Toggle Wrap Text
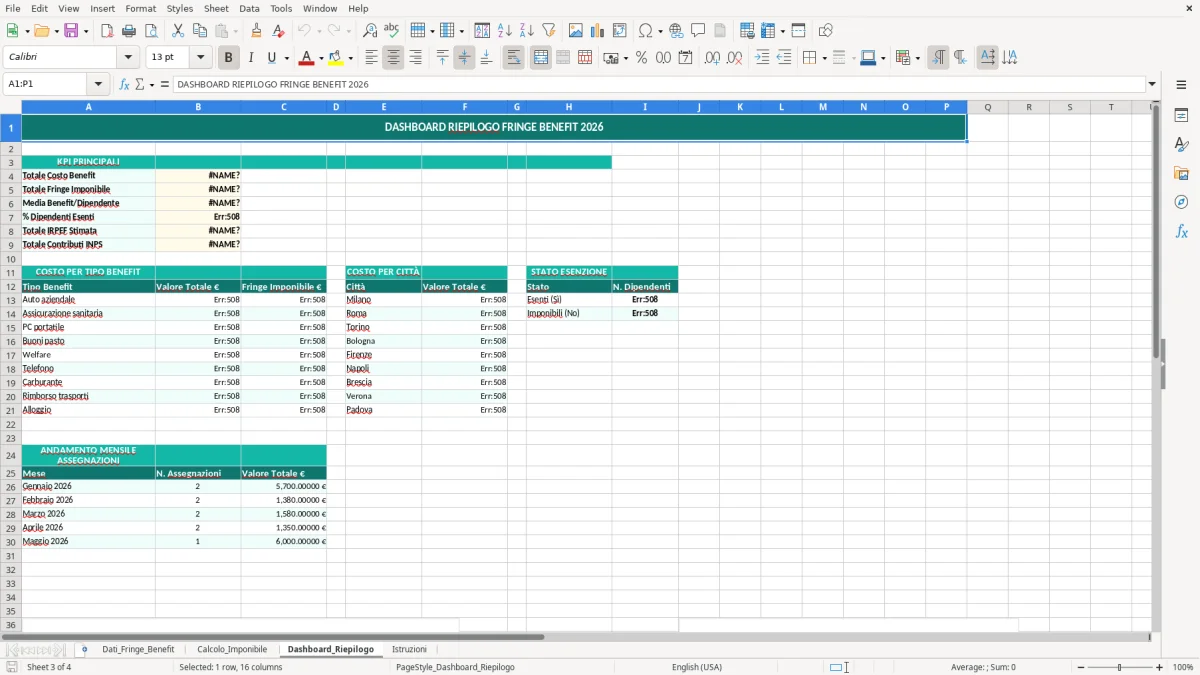Viewport: 1200px width, 675px height. coord(514,58)
